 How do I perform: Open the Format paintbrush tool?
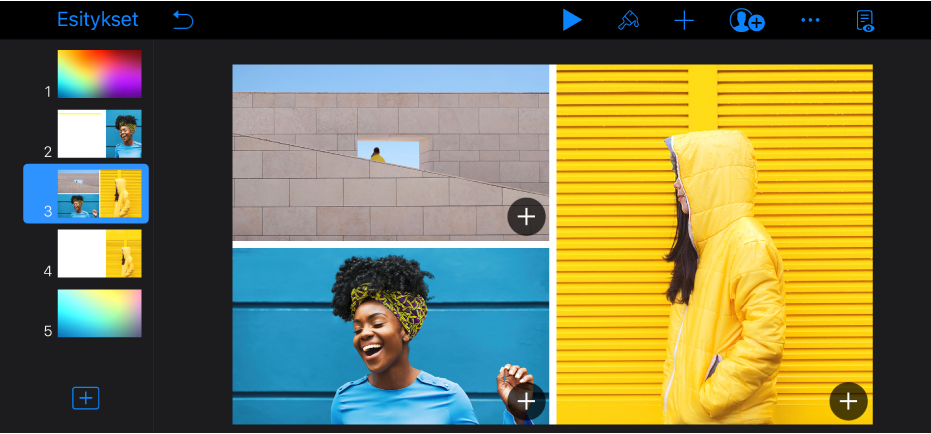coord(628,20)
